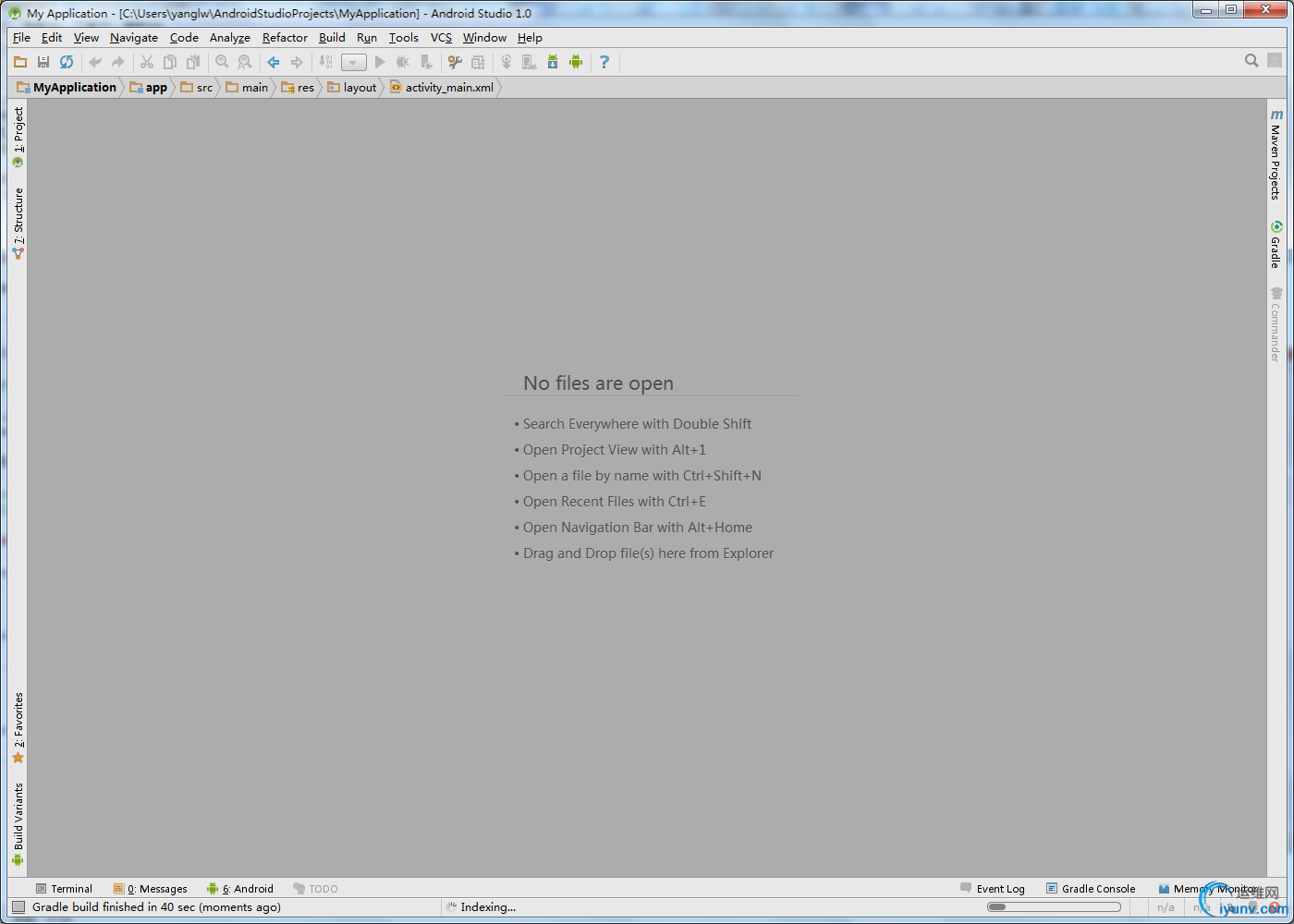This screenshot has height=924, width=1294.
Task: Select the main breadcrumb folder
Action: click(x=247, y=88)
